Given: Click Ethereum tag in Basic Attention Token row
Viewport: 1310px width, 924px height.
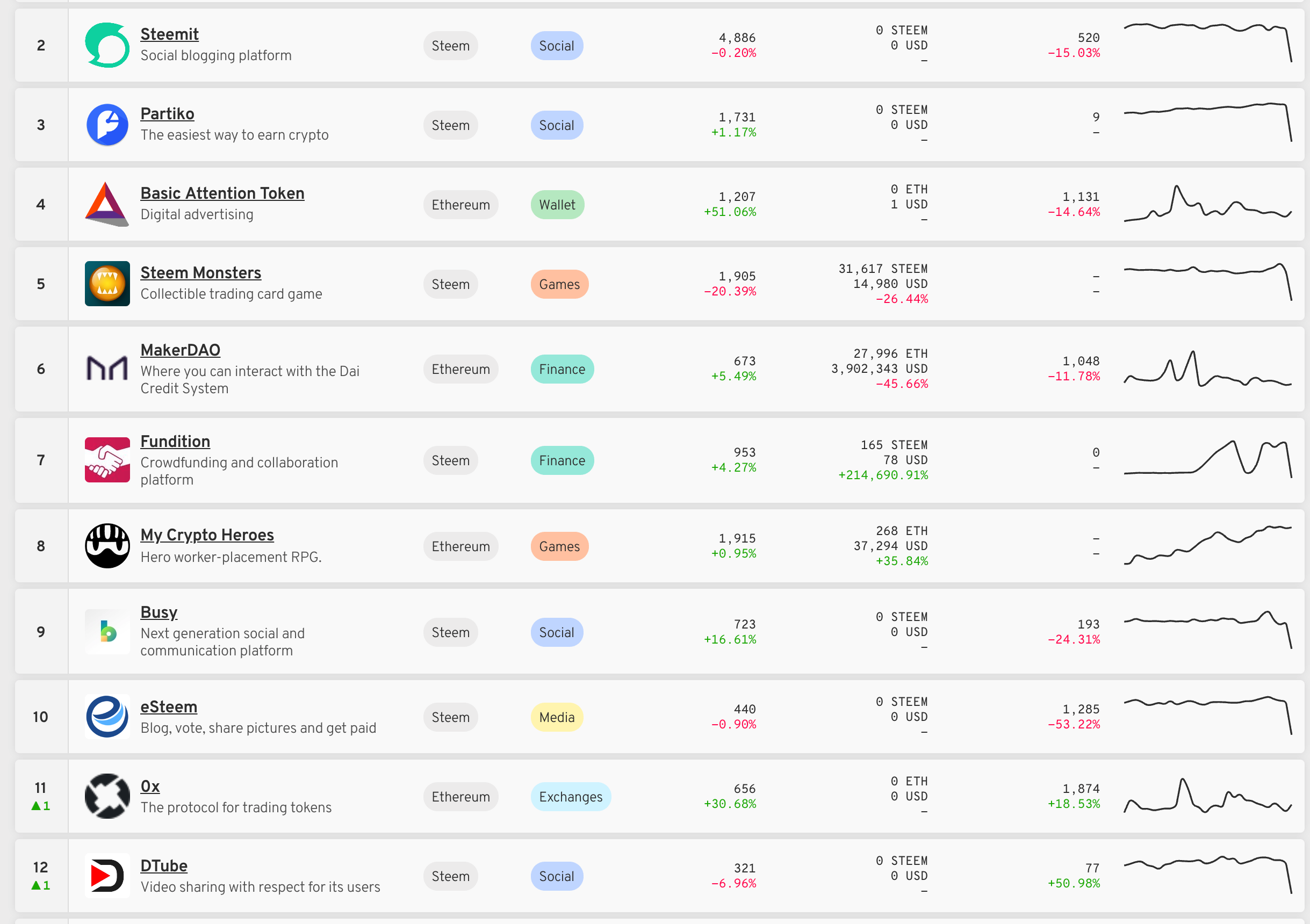Looking at the screenshot, I should click(461, 205).
